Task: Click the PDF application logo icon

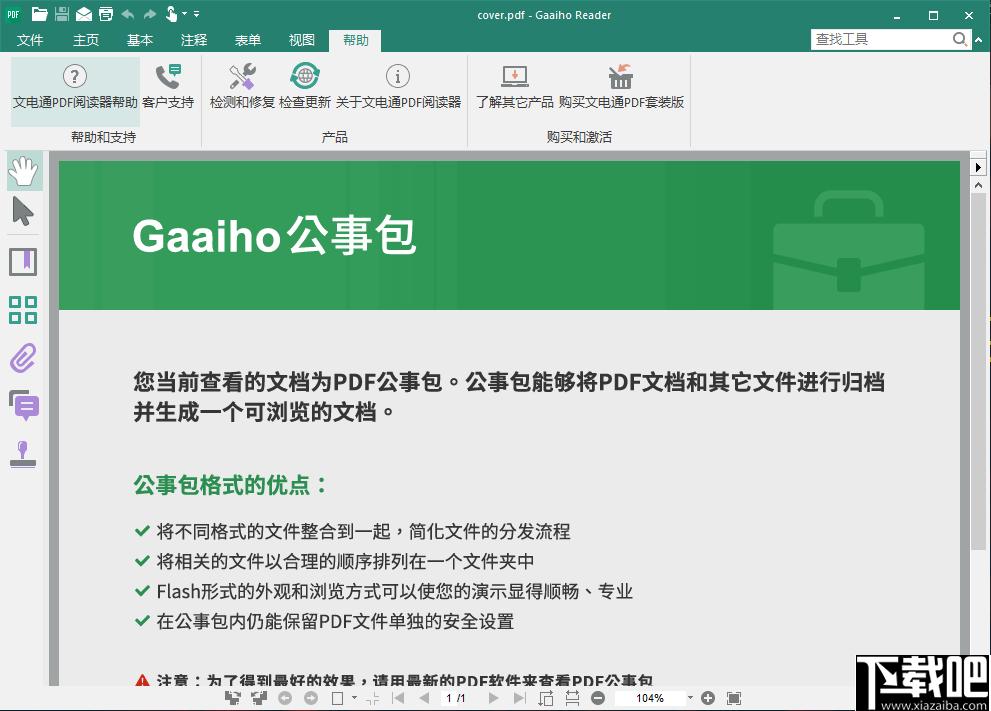Action: tap(13, 14)
